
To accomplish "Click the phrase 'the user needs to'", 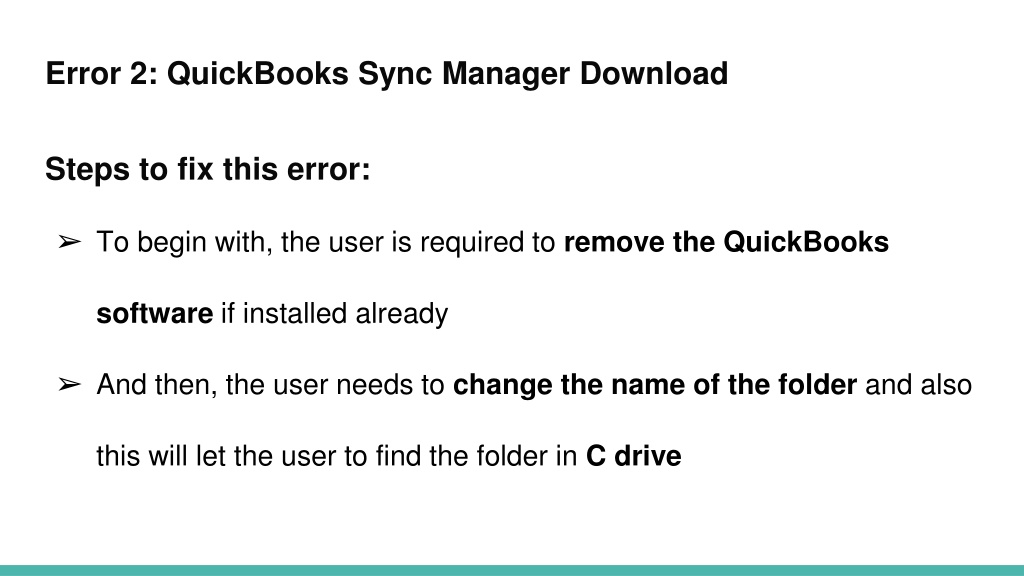I will pyautogui.click(x=335, y=385).
